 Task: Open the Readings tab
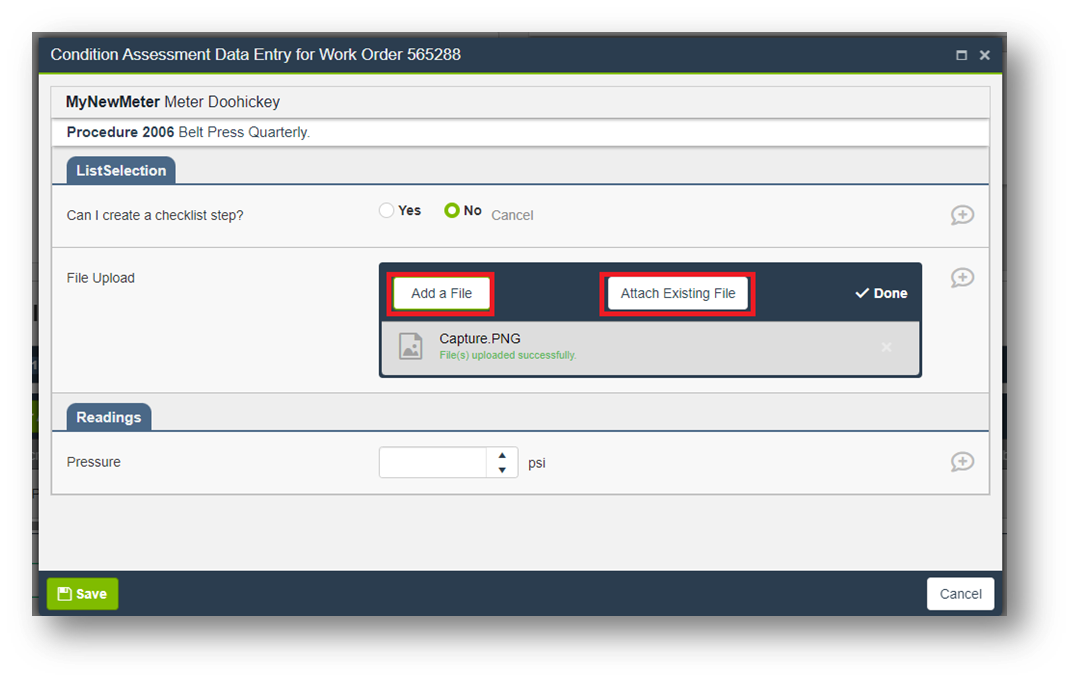(x=108, y=417)
